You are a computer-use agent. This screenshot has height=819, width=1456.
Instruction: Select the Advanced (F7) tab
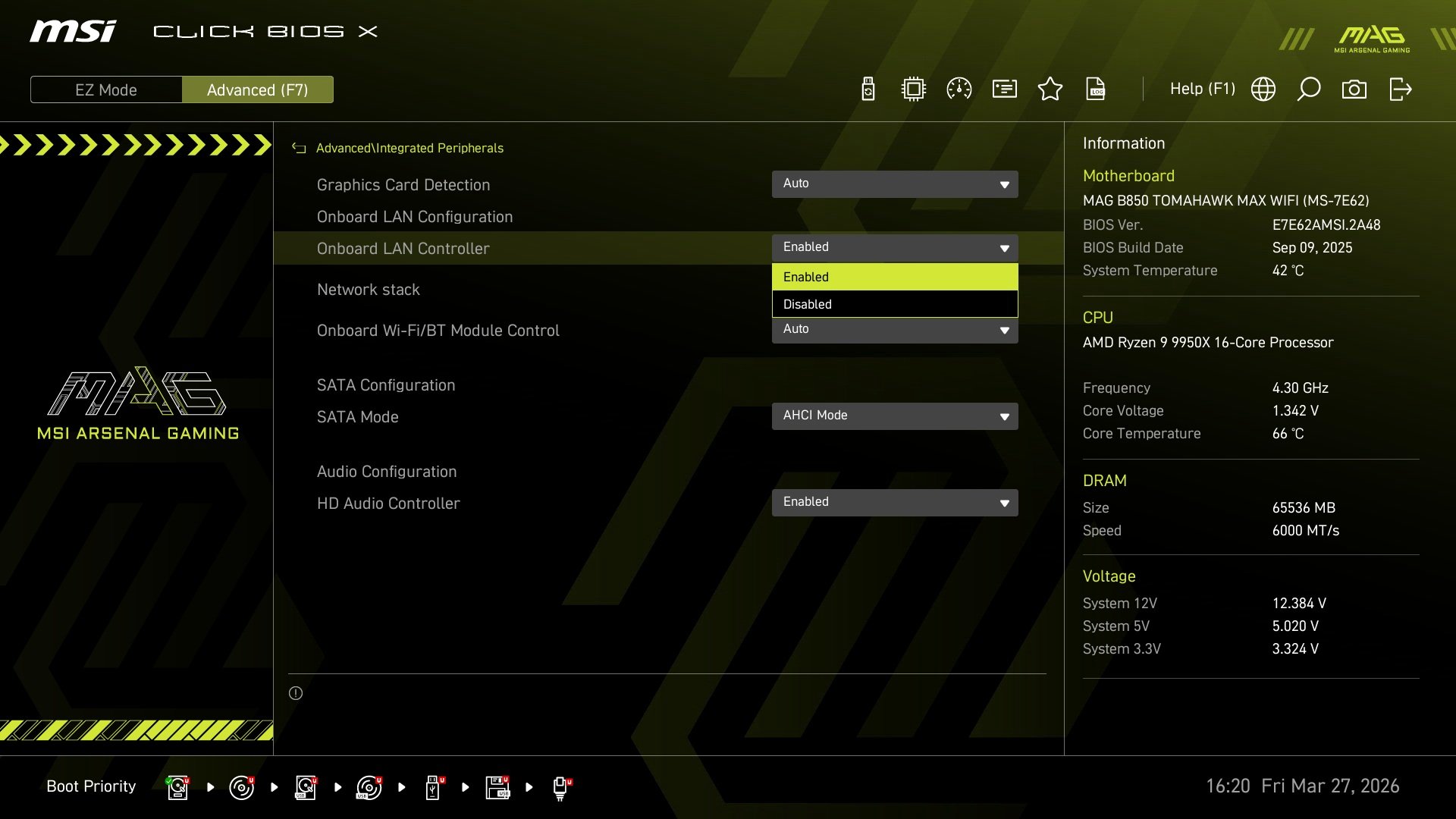[258, 89]
